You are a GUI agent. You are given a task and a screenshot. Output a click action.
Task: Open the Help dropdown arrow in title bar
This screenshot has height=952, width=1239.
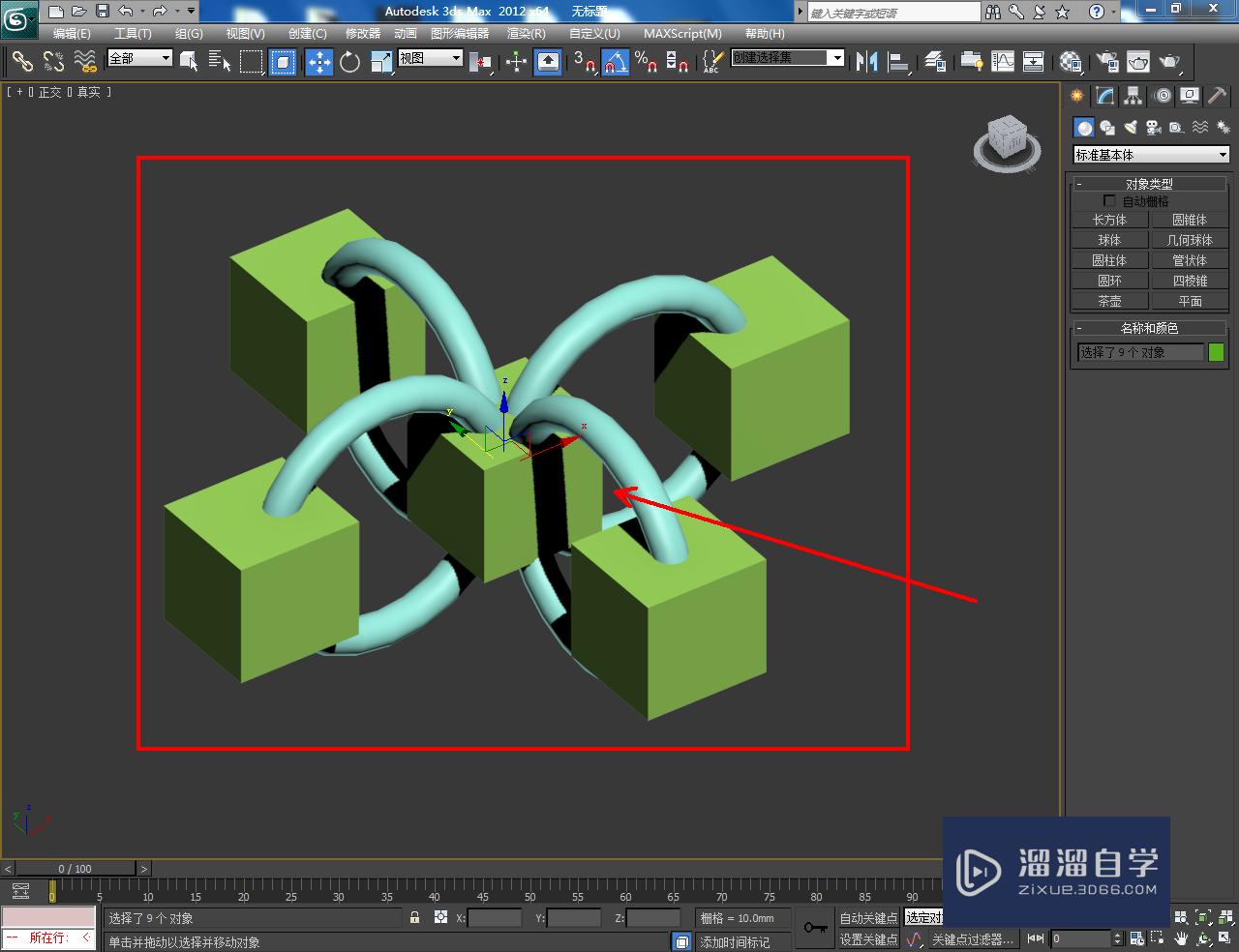1114,12
